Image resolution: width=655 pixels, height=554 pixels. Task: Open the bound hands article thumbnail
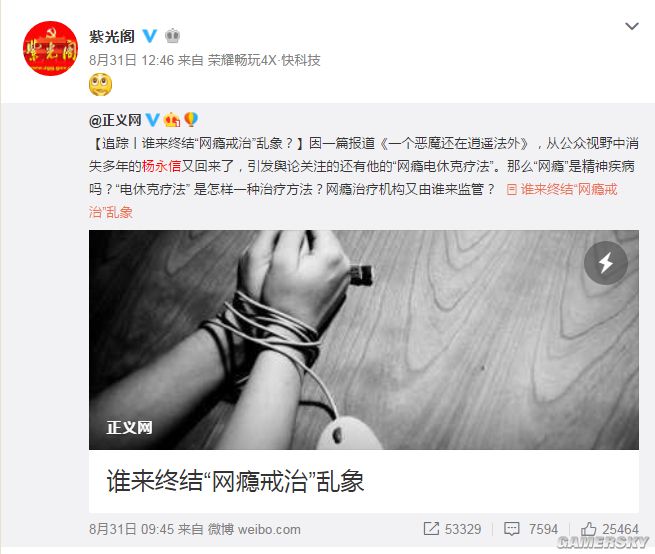click(x=363, y=340)
